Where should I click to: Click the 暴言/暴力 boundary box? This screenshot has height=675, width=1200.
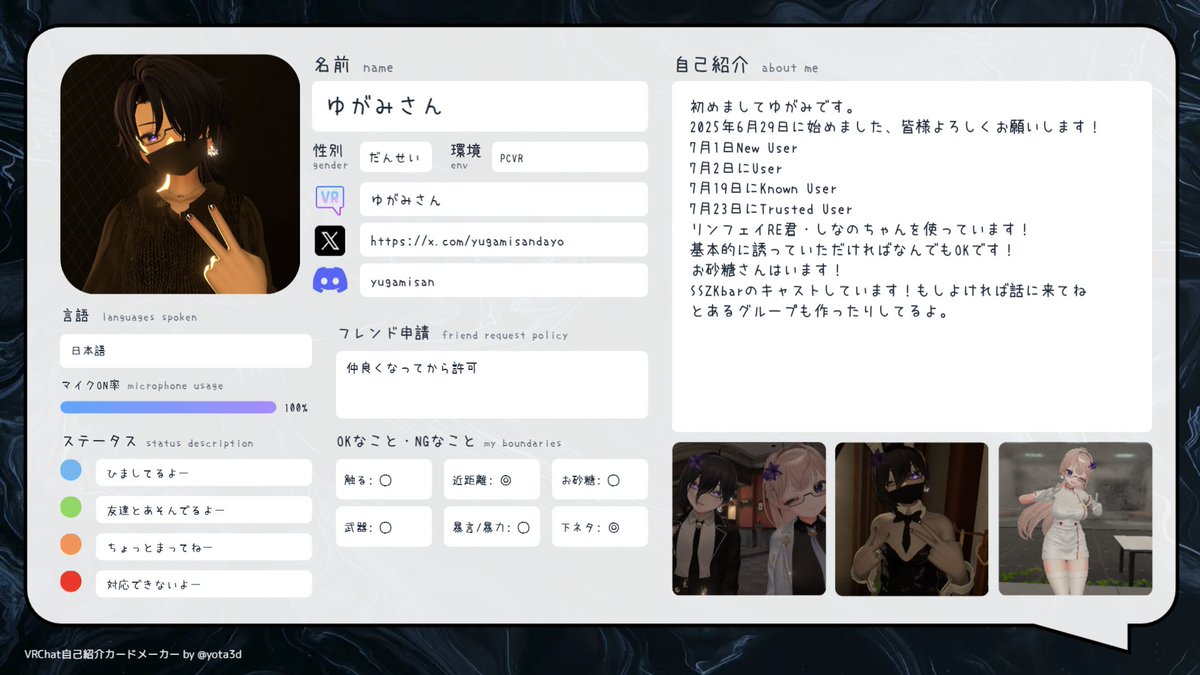click(492, 526)
